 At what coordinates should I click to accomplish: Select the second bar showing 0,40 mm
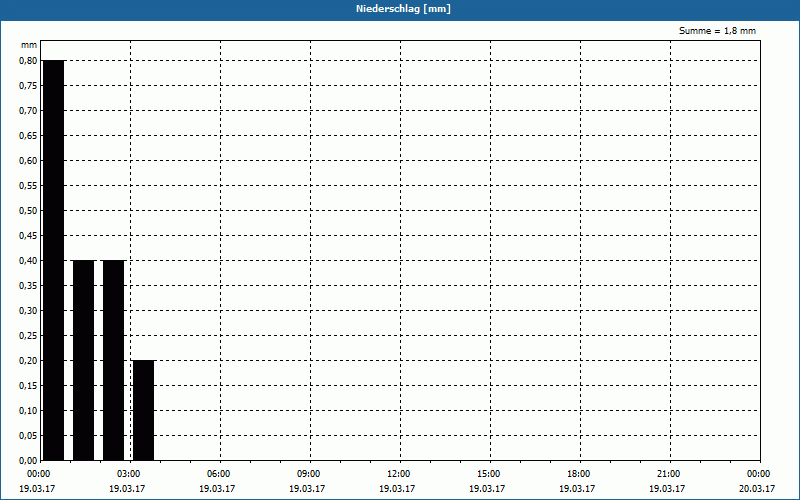(84, 360)
